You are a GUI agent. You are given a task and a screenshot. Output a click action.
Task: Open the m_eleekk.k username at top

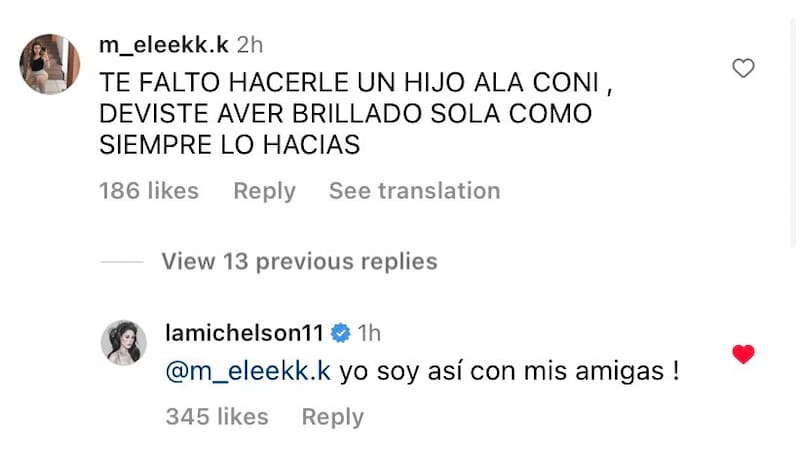point(164,45)
